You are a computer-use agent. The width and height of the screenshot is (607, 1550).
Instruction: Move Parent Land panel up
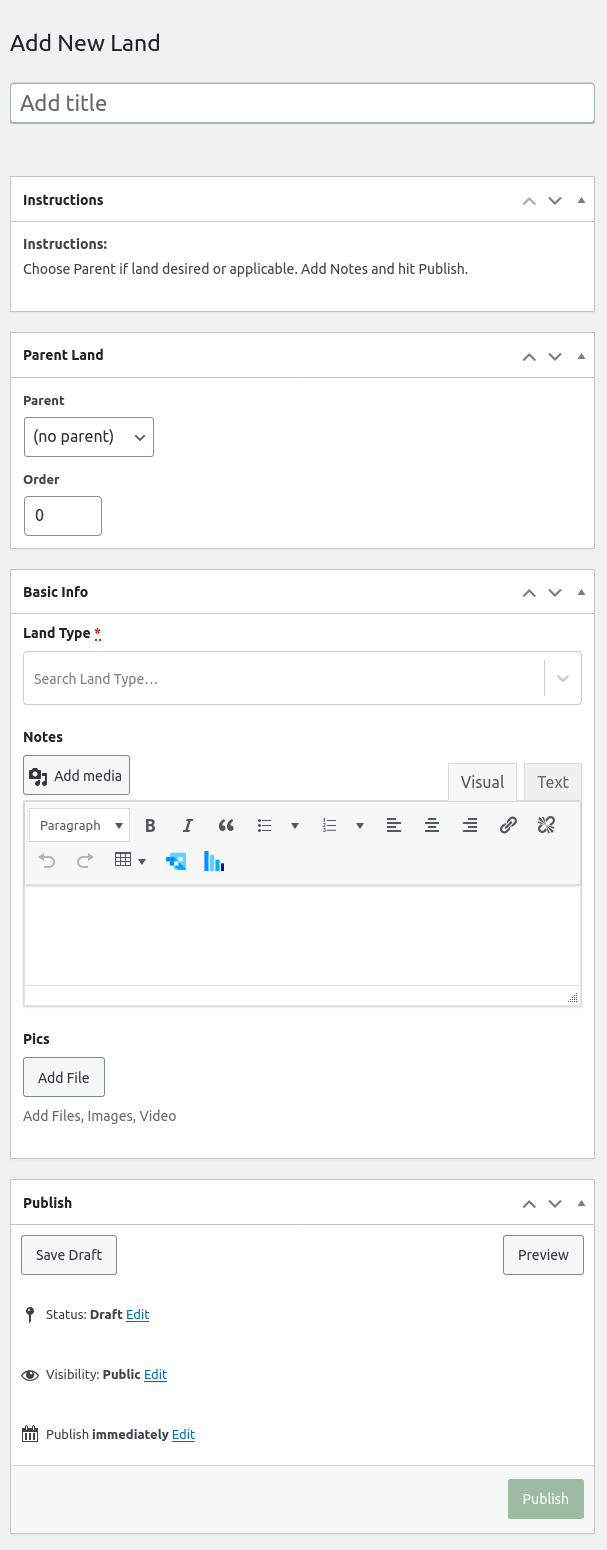coord(529,356)
